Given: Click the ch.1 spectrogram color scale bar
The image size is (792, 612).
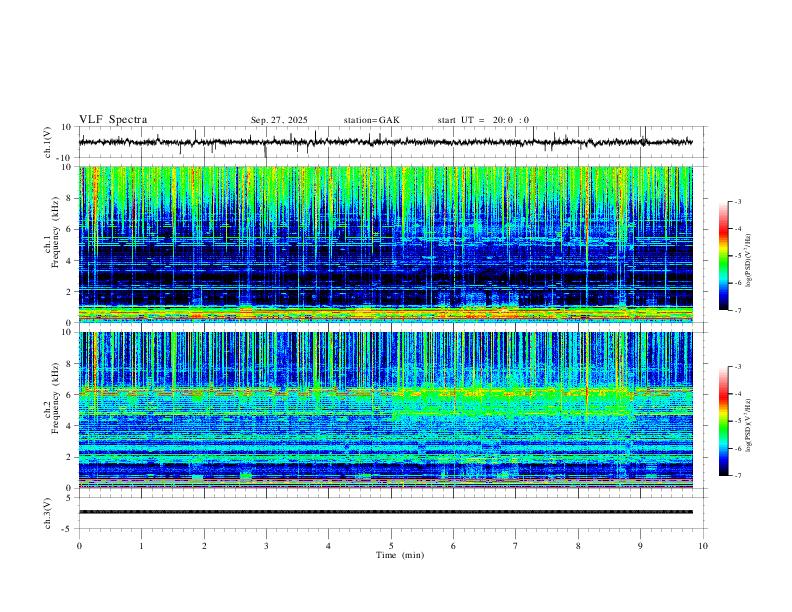Looking at the screenshot, I should 724,256.
